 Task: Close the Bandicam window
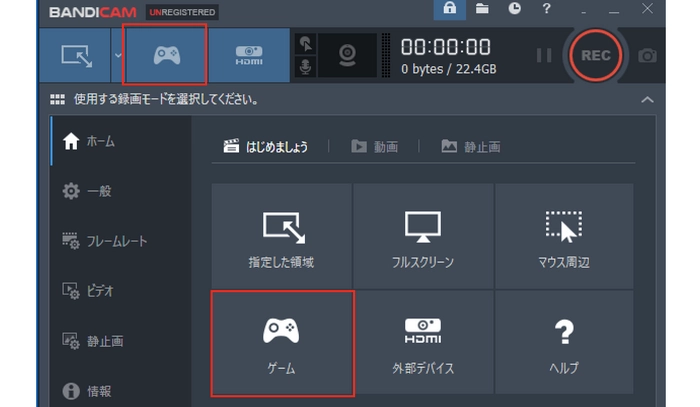click(647, 8)
